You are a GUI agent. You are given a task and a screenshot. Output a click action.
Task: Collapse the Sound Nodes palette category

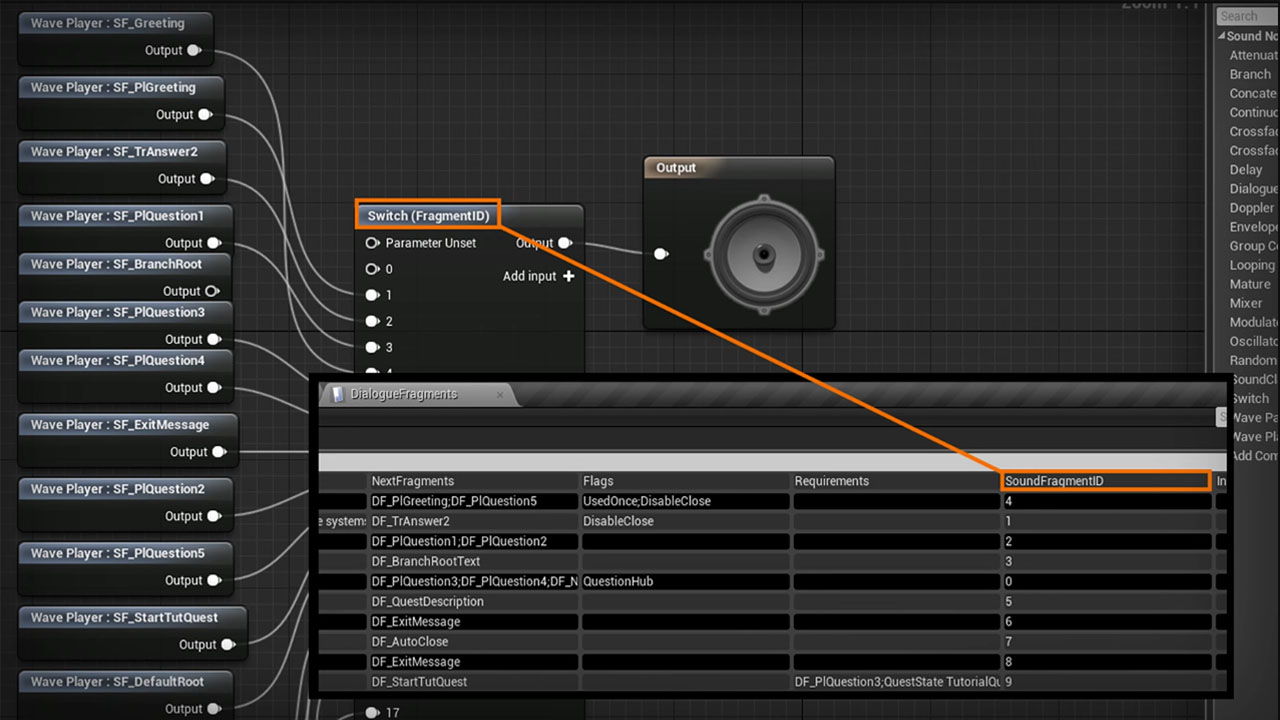click(x=1222, y=36)
